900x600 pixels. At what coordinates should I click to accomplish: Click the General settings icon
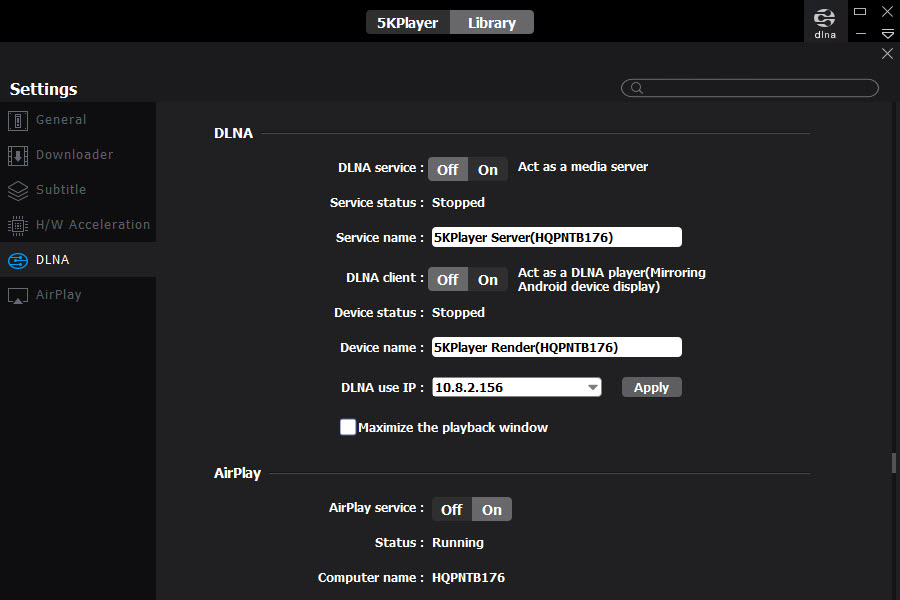pyautogui.click(x=18, y=121)
